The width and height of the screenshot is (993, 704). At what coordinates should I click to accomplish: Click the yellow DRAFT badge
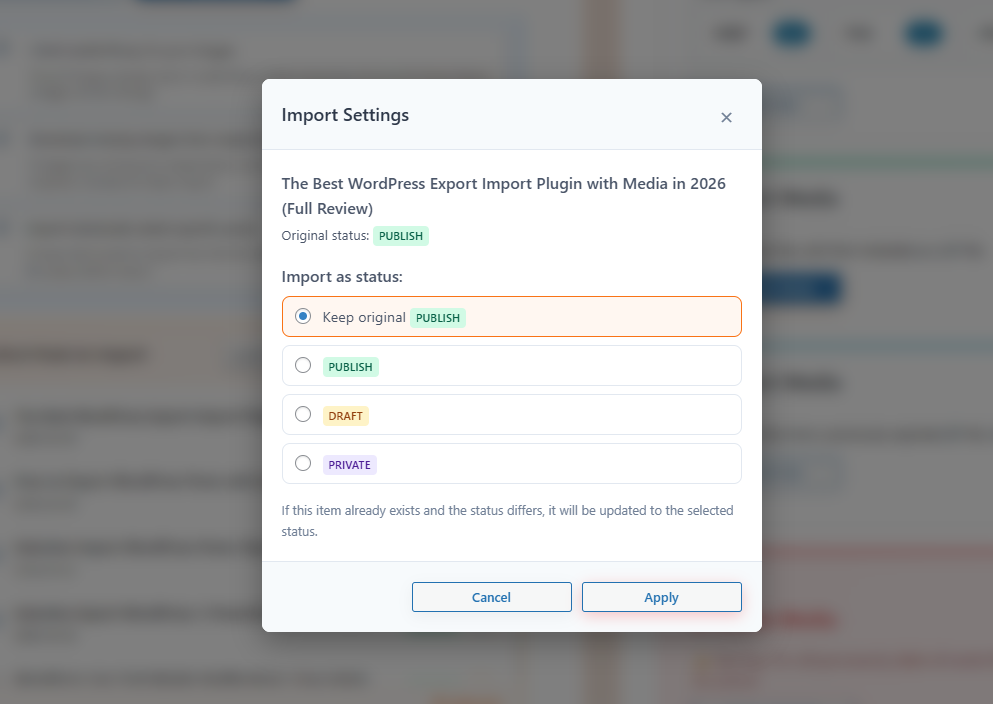(345, 416)
